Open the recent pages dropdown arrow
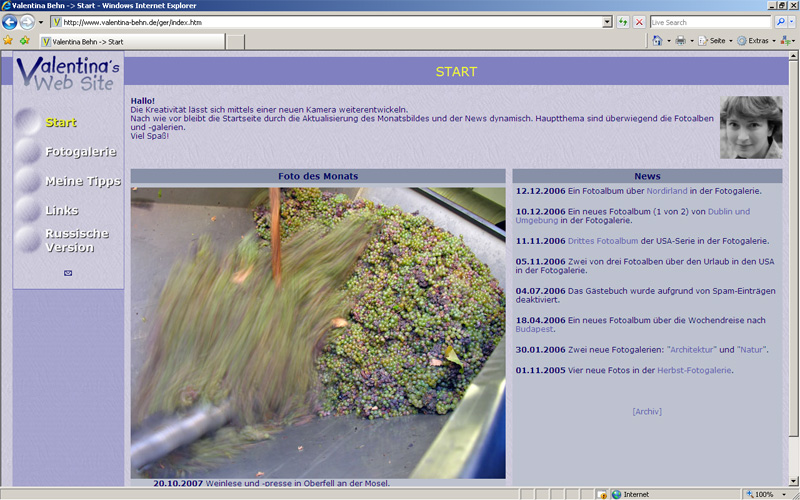Viewport: 800px width, 500px height. (41, 22)
